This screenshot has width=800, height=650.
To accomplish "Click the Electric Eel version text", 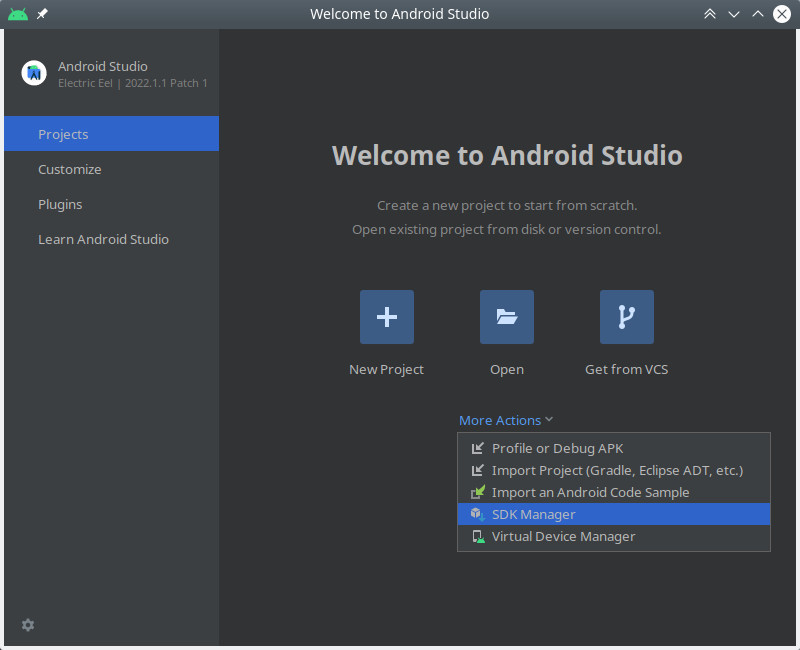I will pos(133,83).
